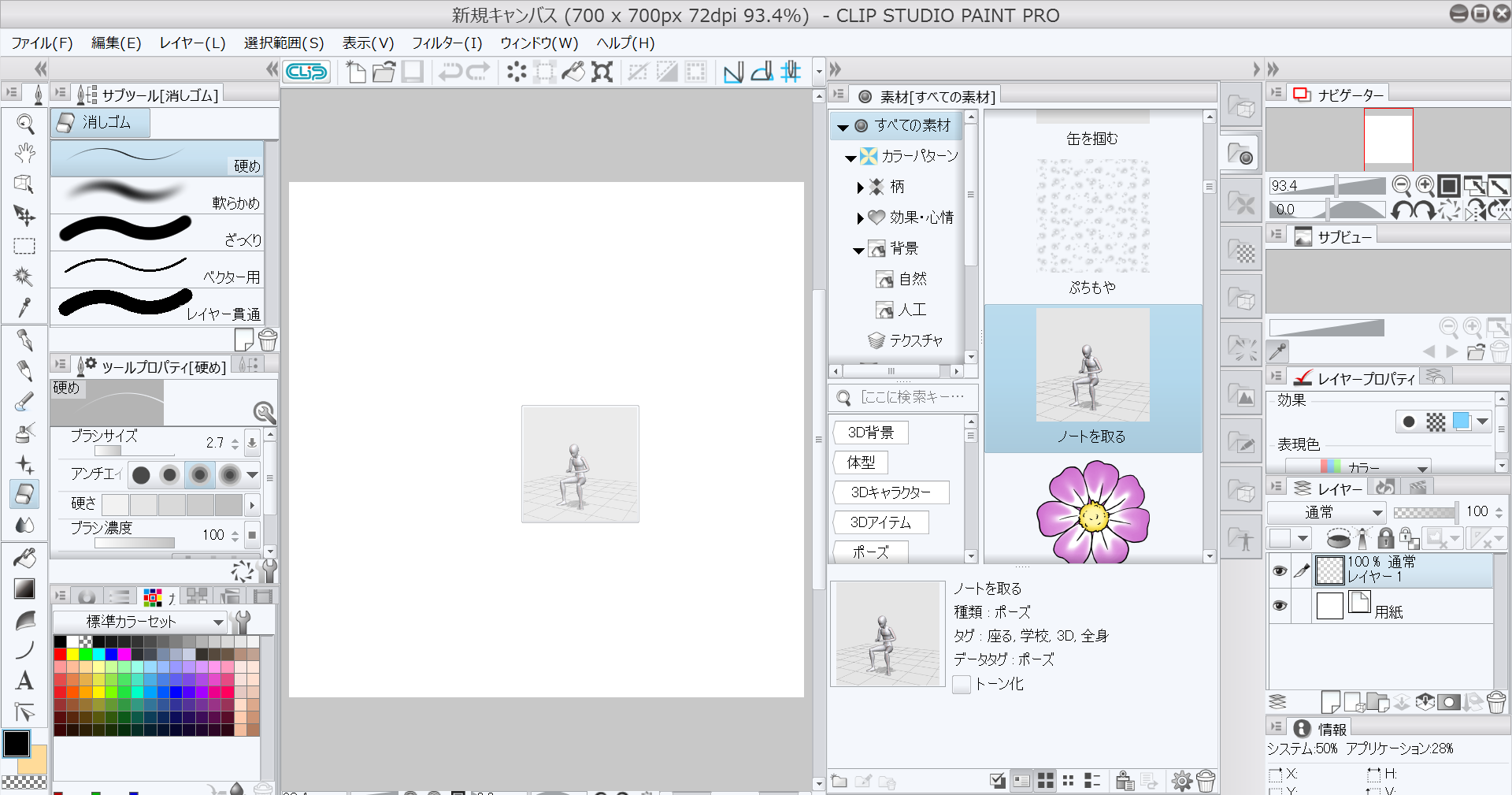Select the Text tool

[24, 681]
